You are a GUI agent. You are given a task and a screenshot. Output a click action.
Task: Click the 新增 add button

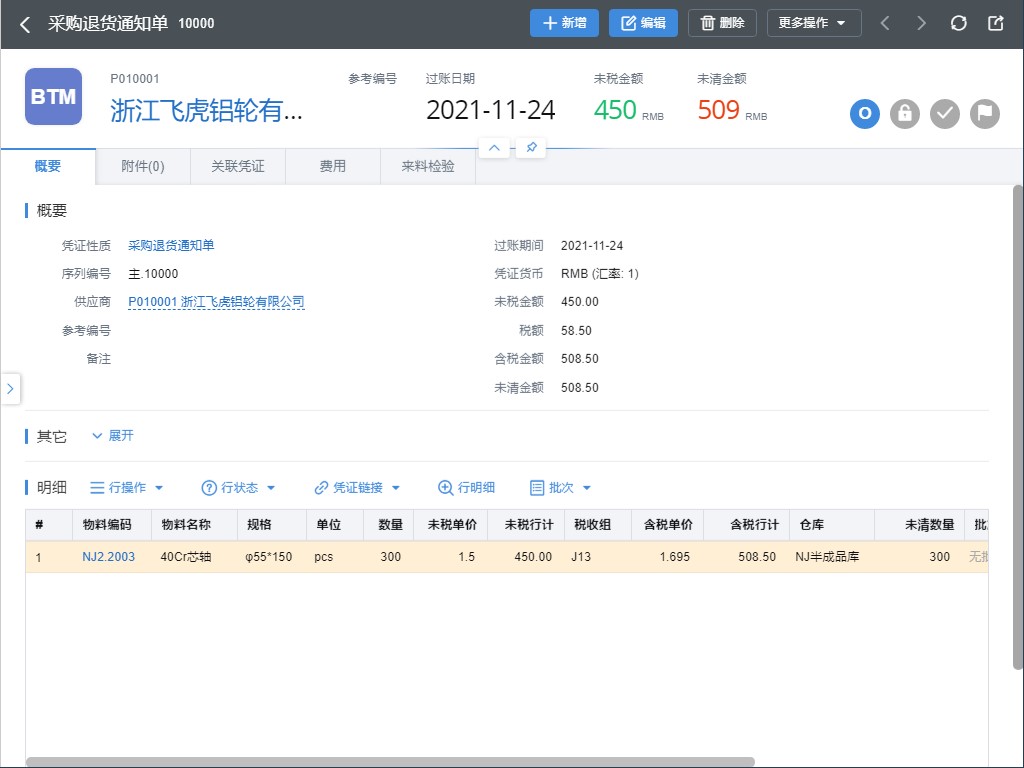click(x=564, y=23)
